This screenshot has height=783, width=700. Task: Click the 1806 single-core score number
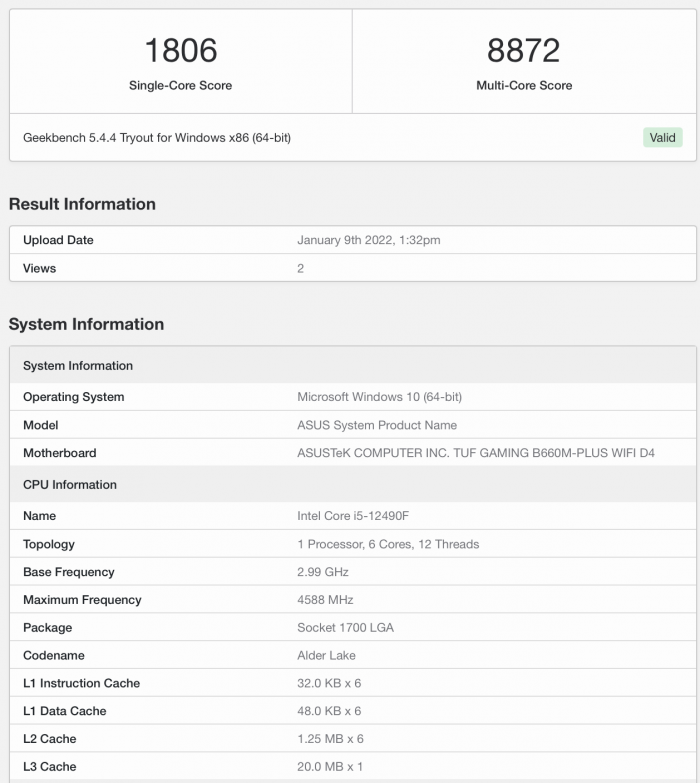tap(180, 50)
